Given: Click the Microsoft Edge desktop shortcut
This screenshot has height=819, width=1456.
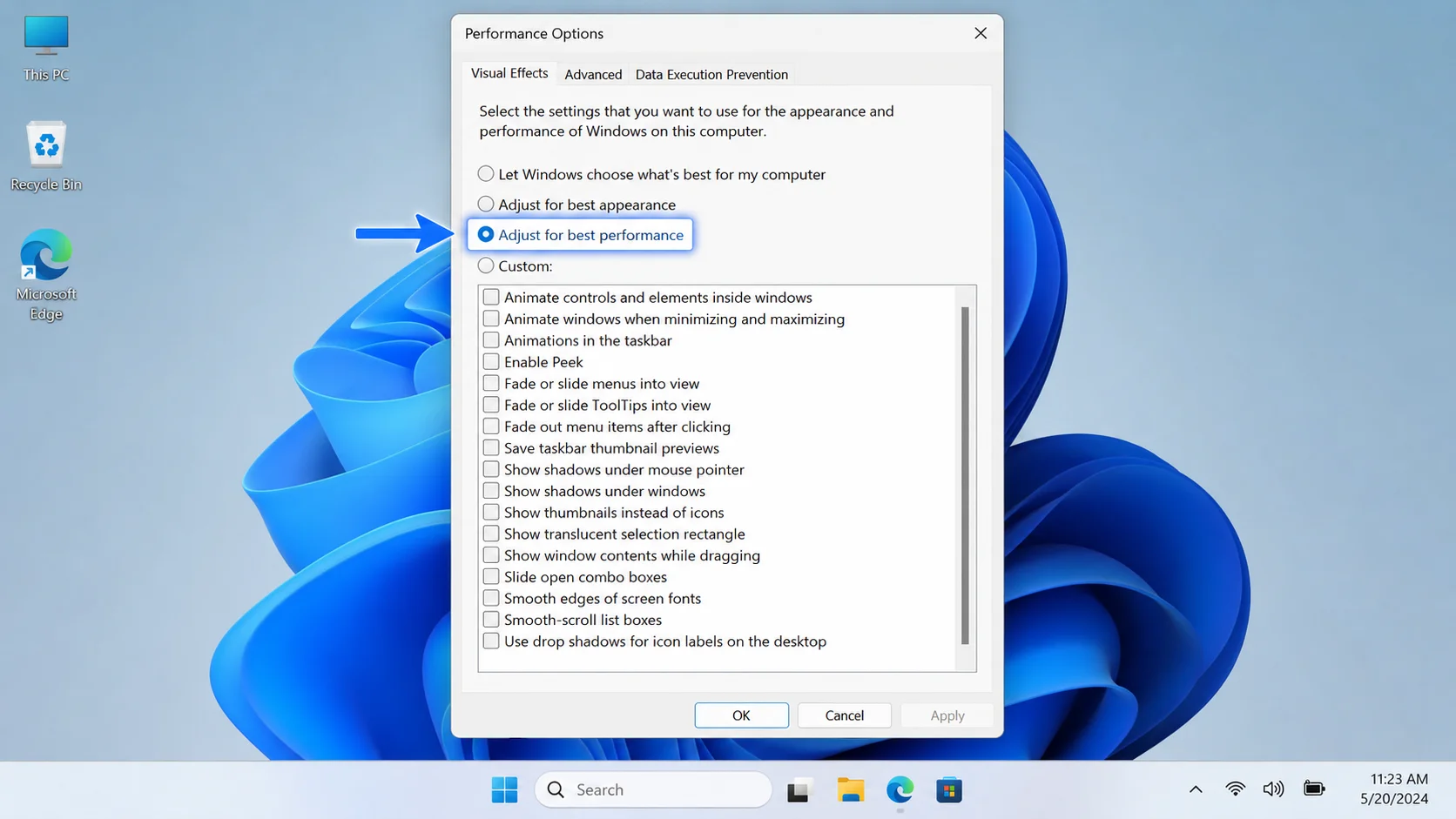Looking at the screenshot, I should pos(46,275).
